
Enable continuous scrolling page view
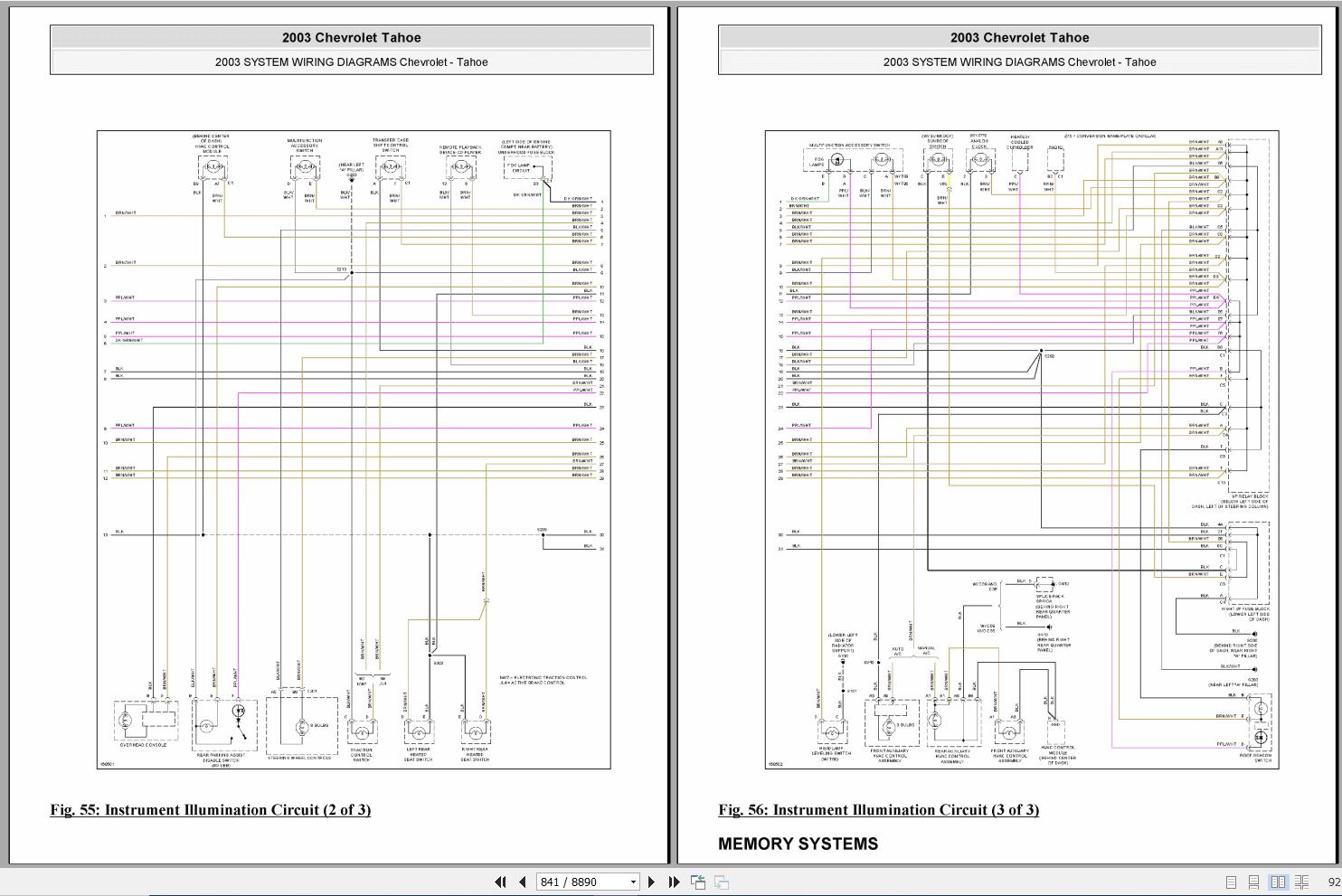(1253, 882)
